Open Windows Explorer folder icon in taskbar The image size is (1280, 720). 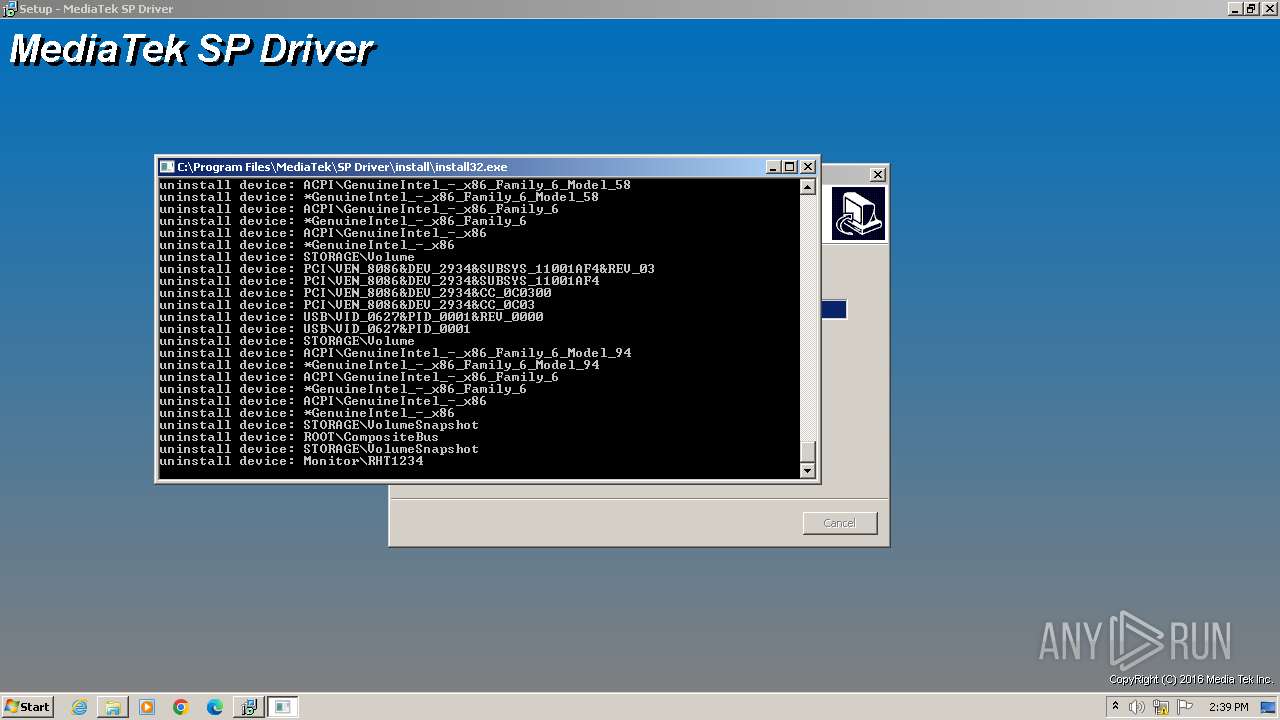tap(113, 707)
